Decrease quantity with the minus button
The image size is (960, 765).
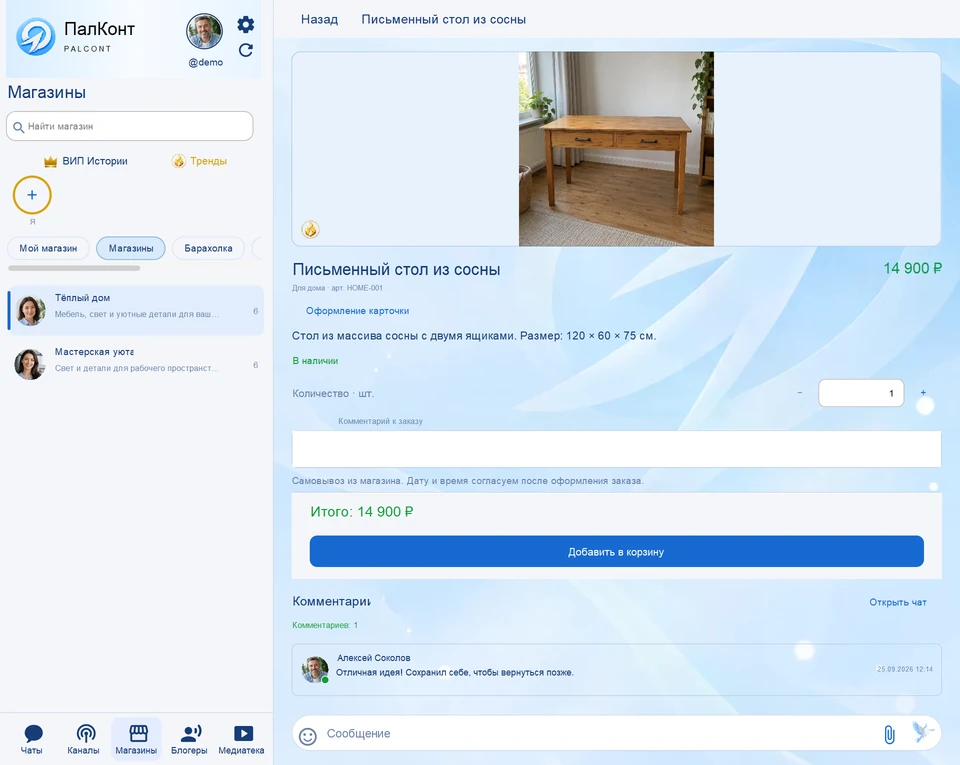click(x=800, y=393)
